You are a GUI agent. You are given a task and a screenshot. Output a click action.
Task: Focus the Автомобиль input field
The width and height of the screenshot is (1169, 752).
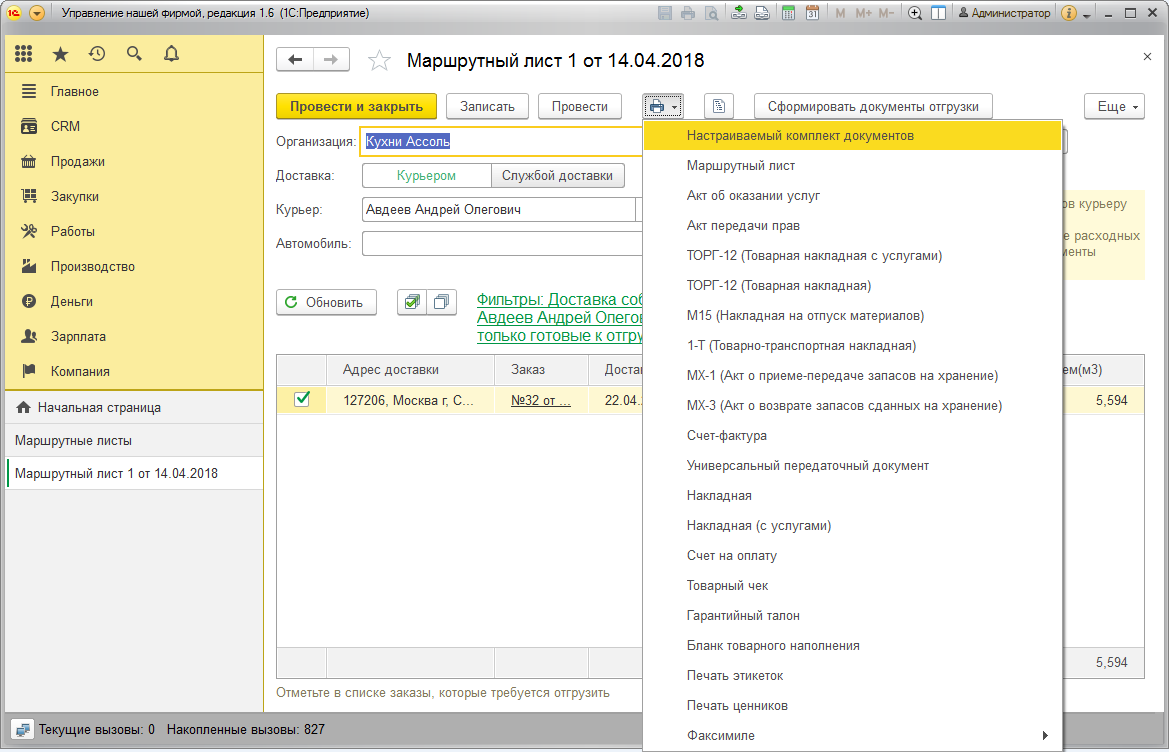coord(502,244)
